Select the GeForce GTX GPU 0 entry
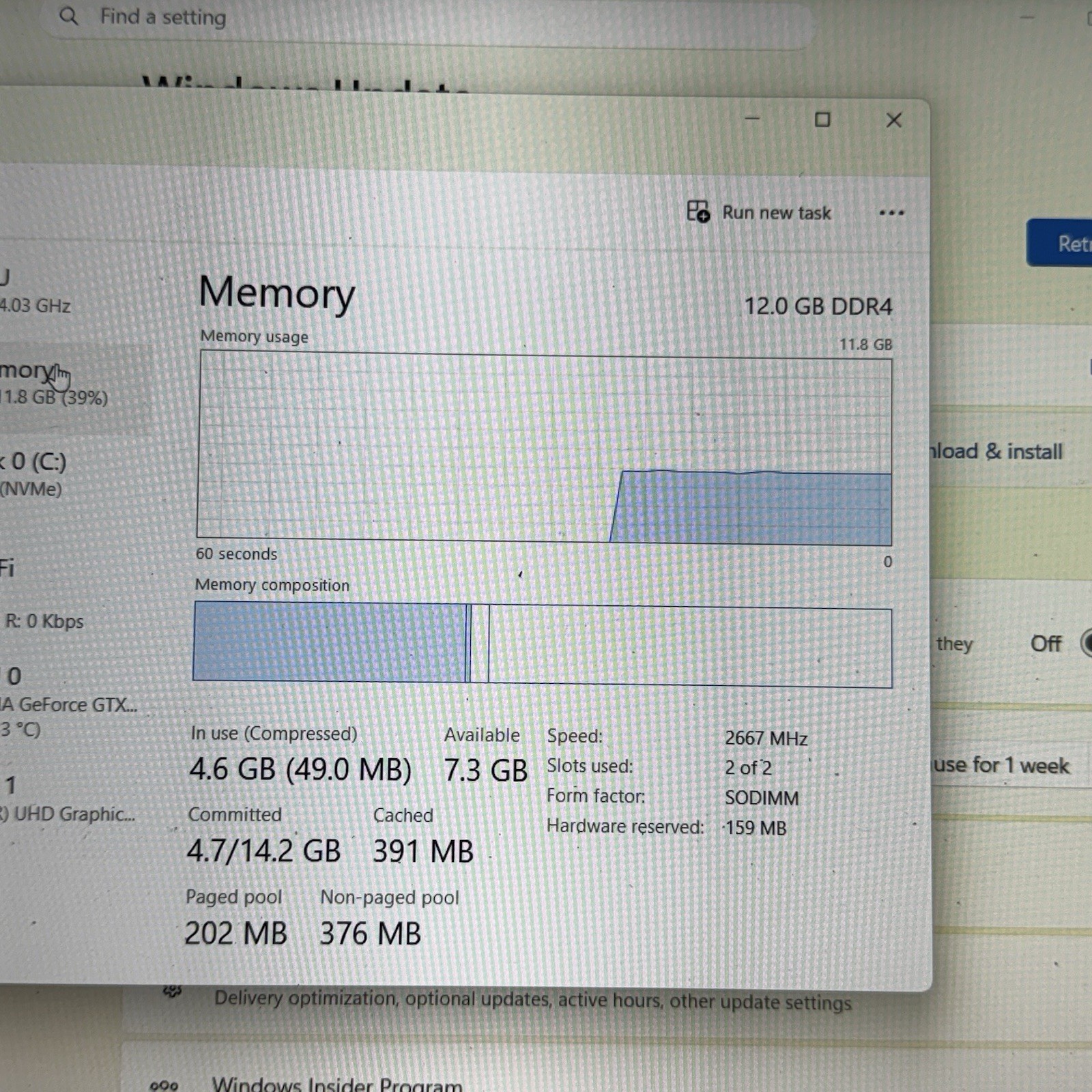 pos(68,702)
